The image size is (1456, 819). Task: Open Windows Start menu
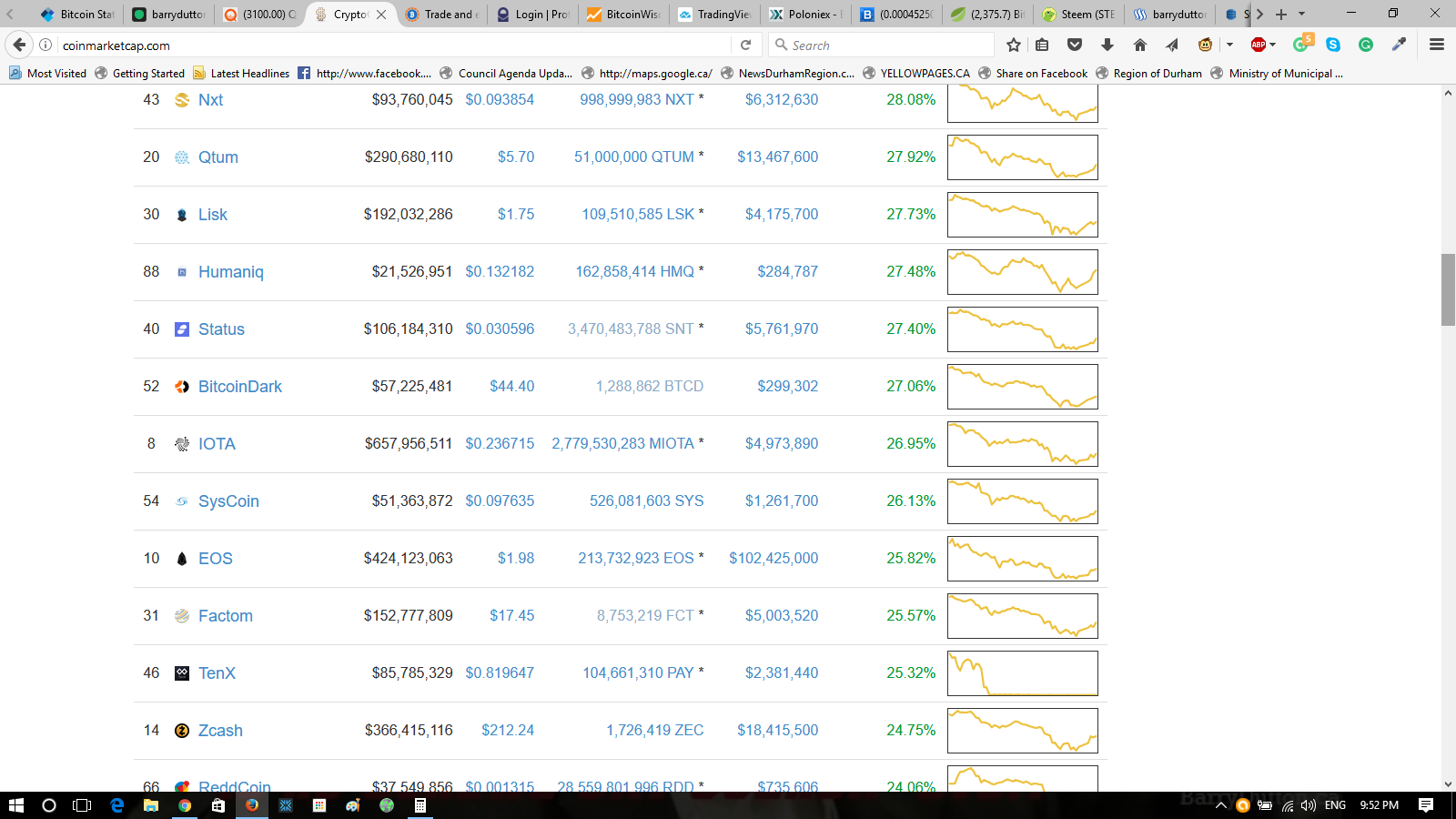pyautogui.click(x=15, y=805)
